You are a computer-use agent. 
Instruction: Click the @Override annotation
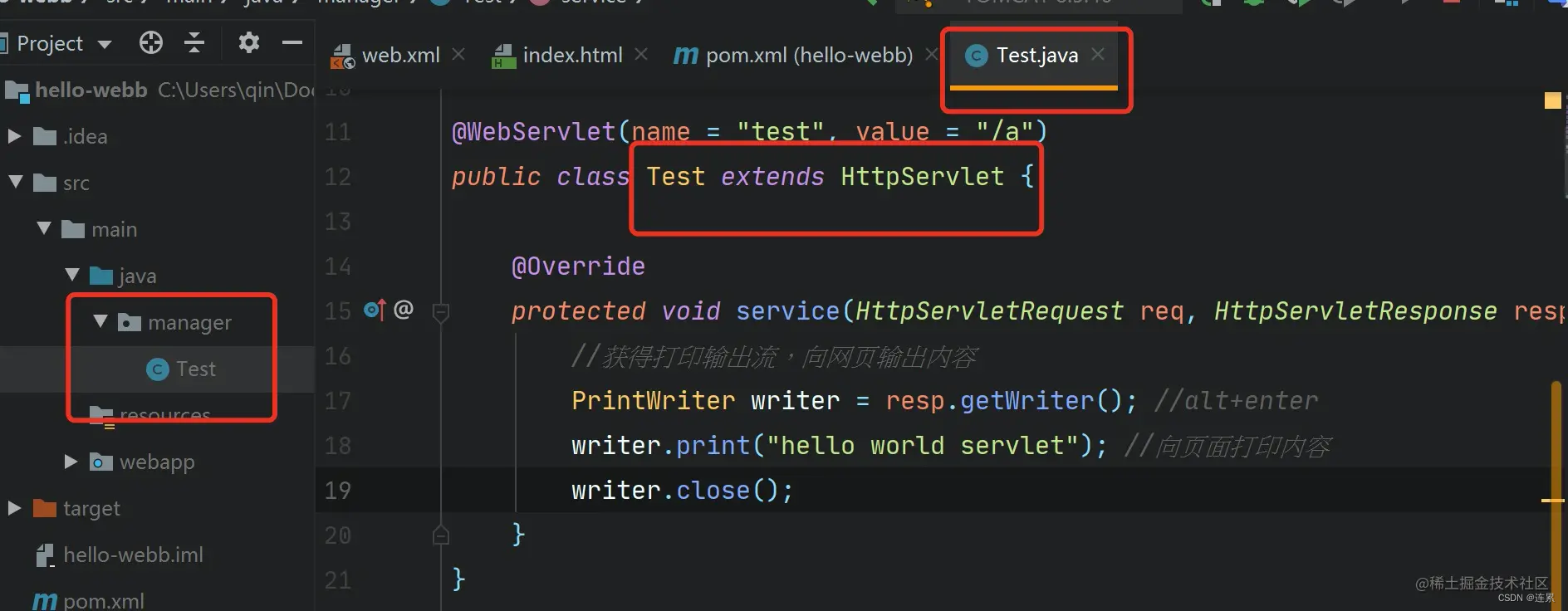point(578,266)
